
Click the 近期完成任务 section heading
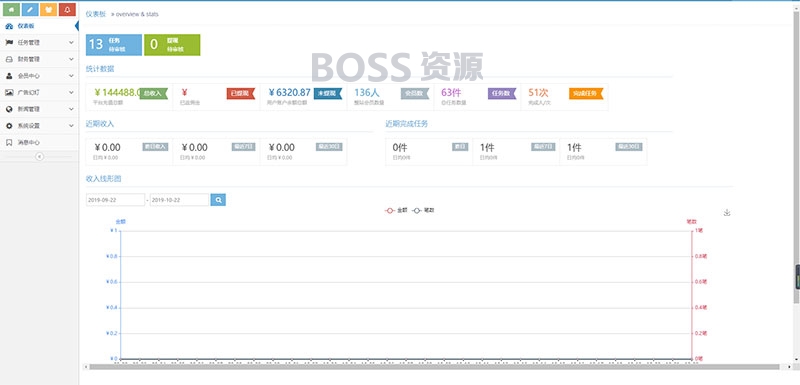click(407, 123)
